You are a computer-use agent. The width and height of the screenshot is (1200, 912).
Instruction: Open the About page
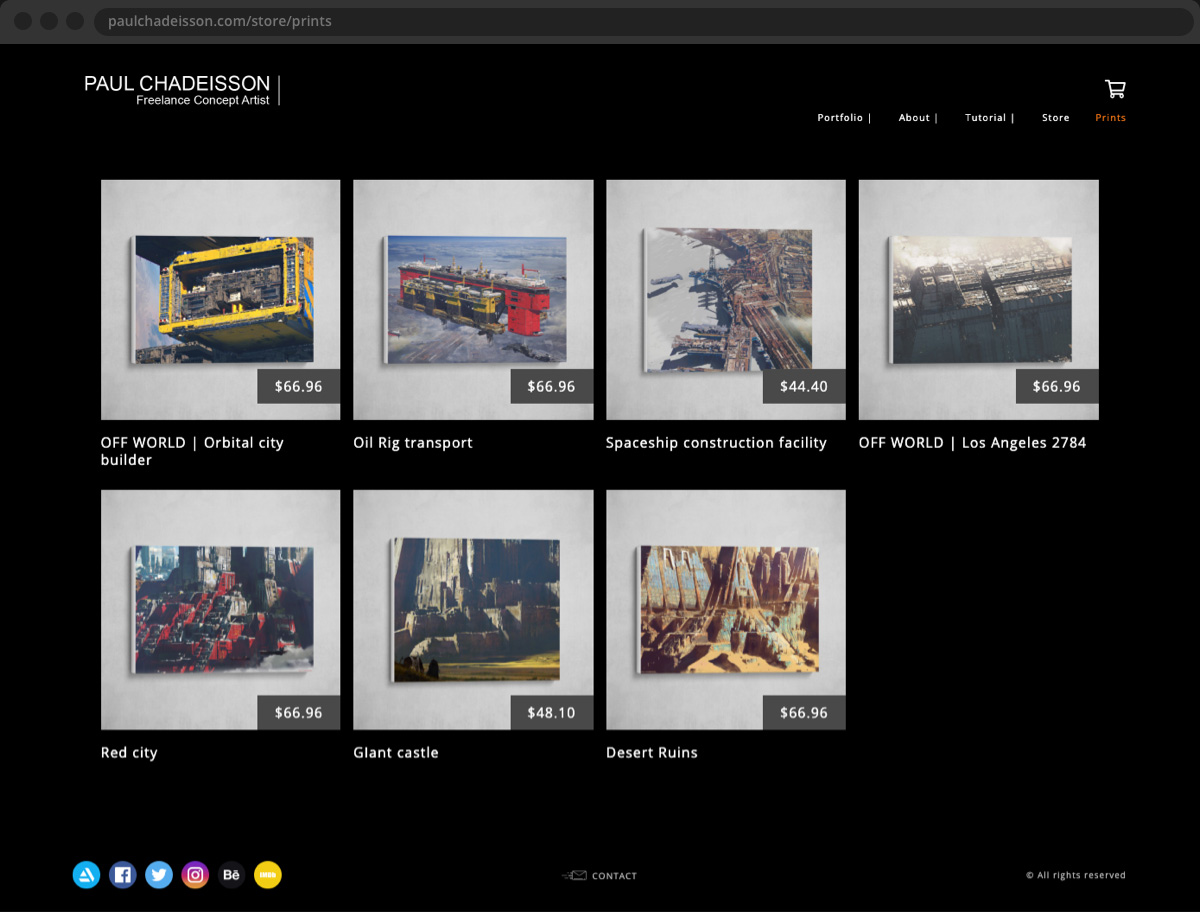(914, 117)
